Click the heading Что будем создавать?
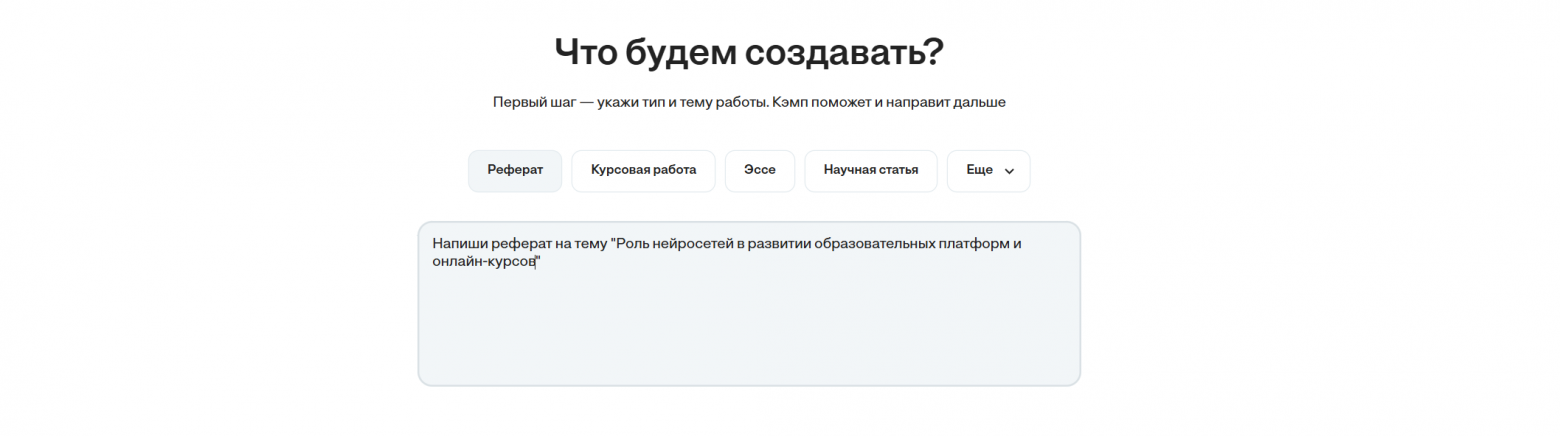Image resolution: width=1560 pixels, height=436 pixels. pyautogui.click(x=748, y=52)
